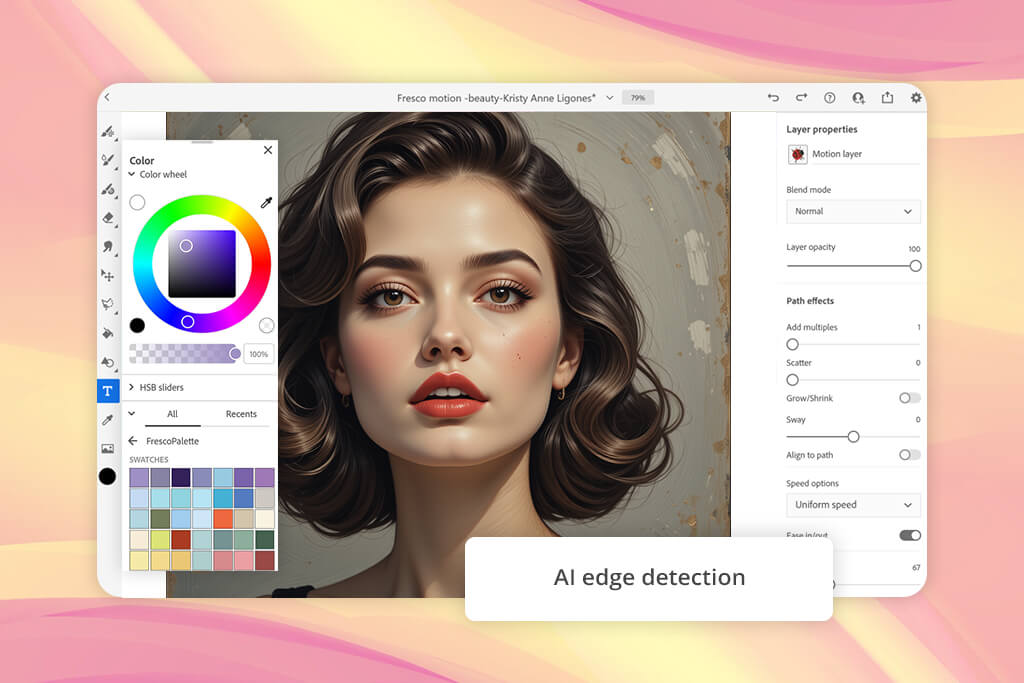Select the Shapes tool in toolbar

point(108,362)
